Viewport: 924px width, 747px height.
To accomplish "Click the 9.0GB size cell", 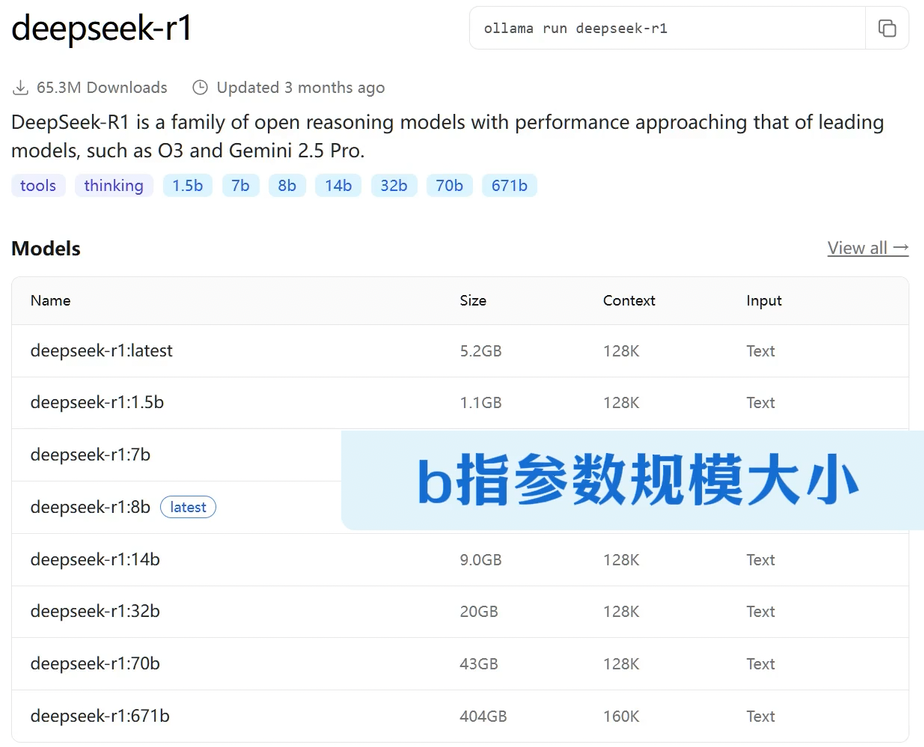I will (x=481, y=560).
